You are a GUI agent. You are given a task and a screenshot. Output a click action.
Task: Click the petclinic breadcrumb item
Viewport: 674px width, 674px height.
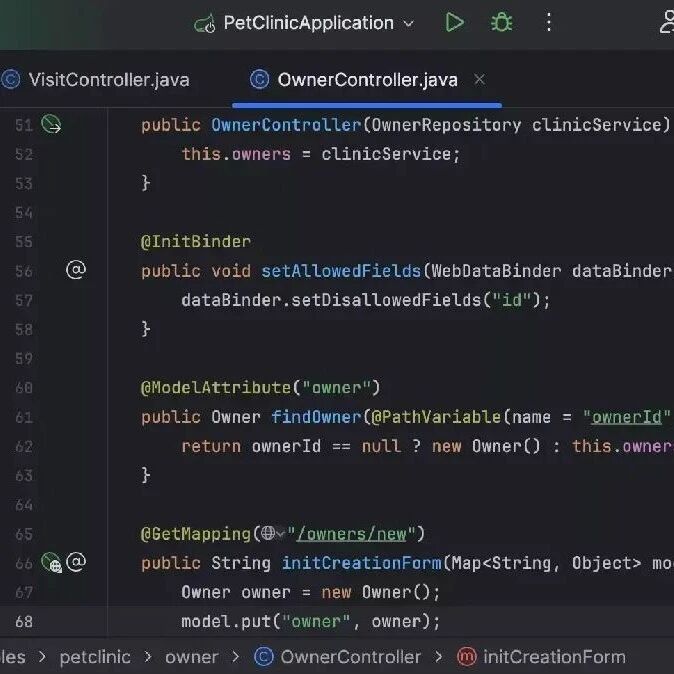[x=95, y=657]
